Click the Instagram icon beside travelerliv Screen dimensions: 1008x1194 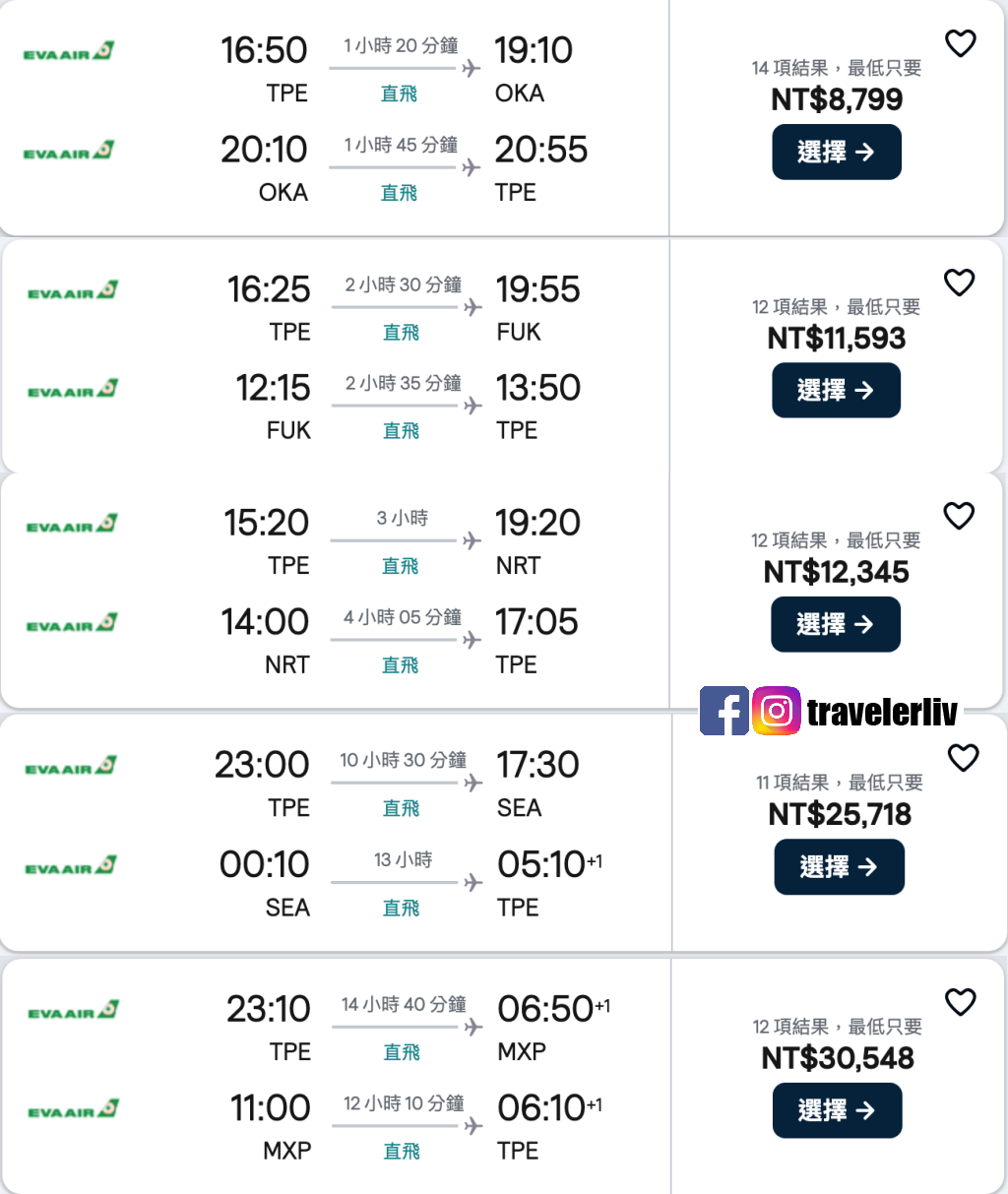coord(777,711)
